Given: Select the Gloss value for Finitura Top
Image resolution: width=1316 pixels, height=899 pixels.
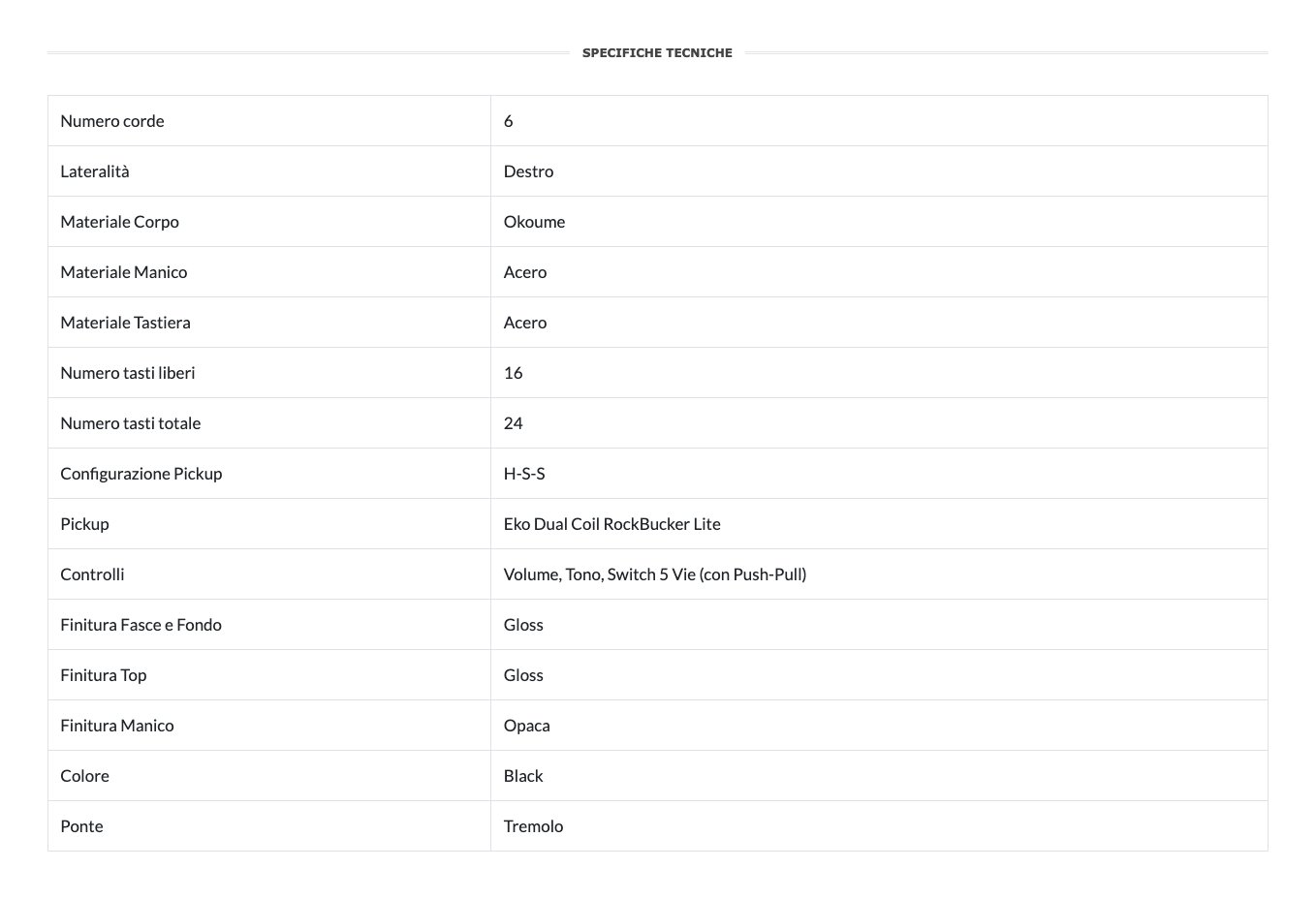Looking at the screenshot, I should tap(523, 675).
